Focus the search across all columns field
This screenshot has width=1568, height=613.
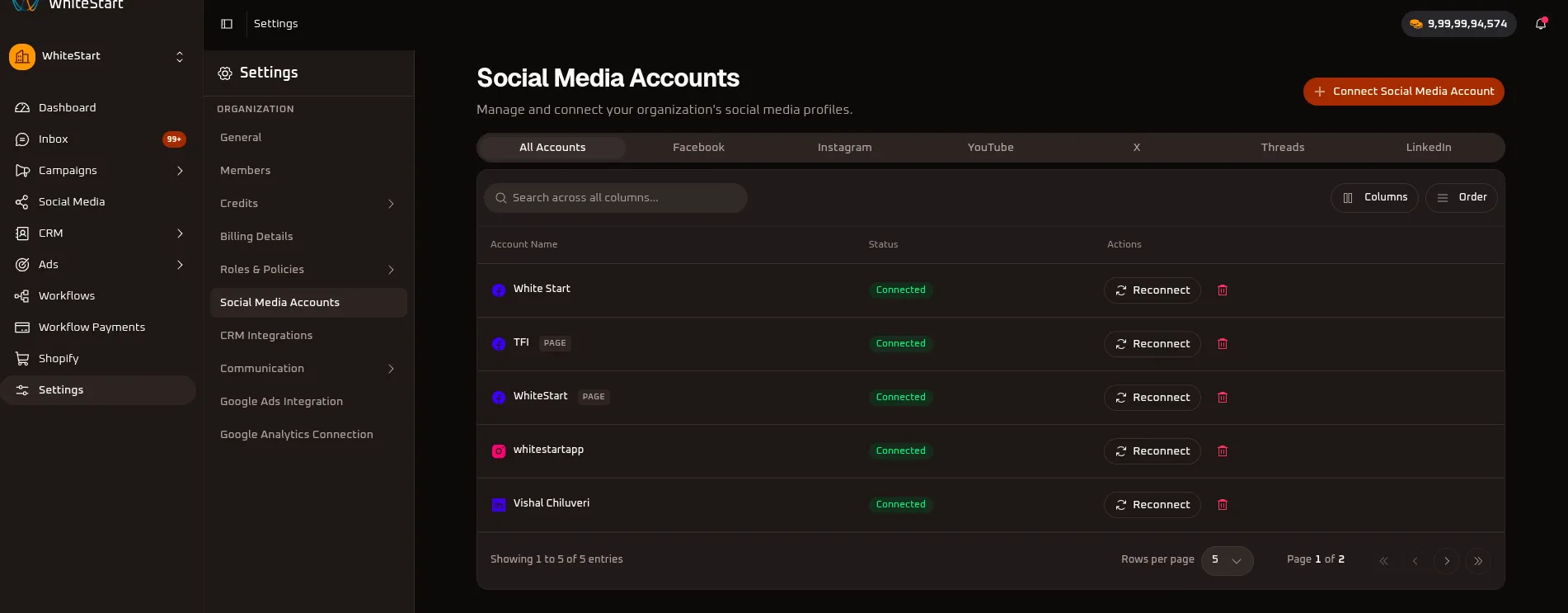(x=616, y=198)
